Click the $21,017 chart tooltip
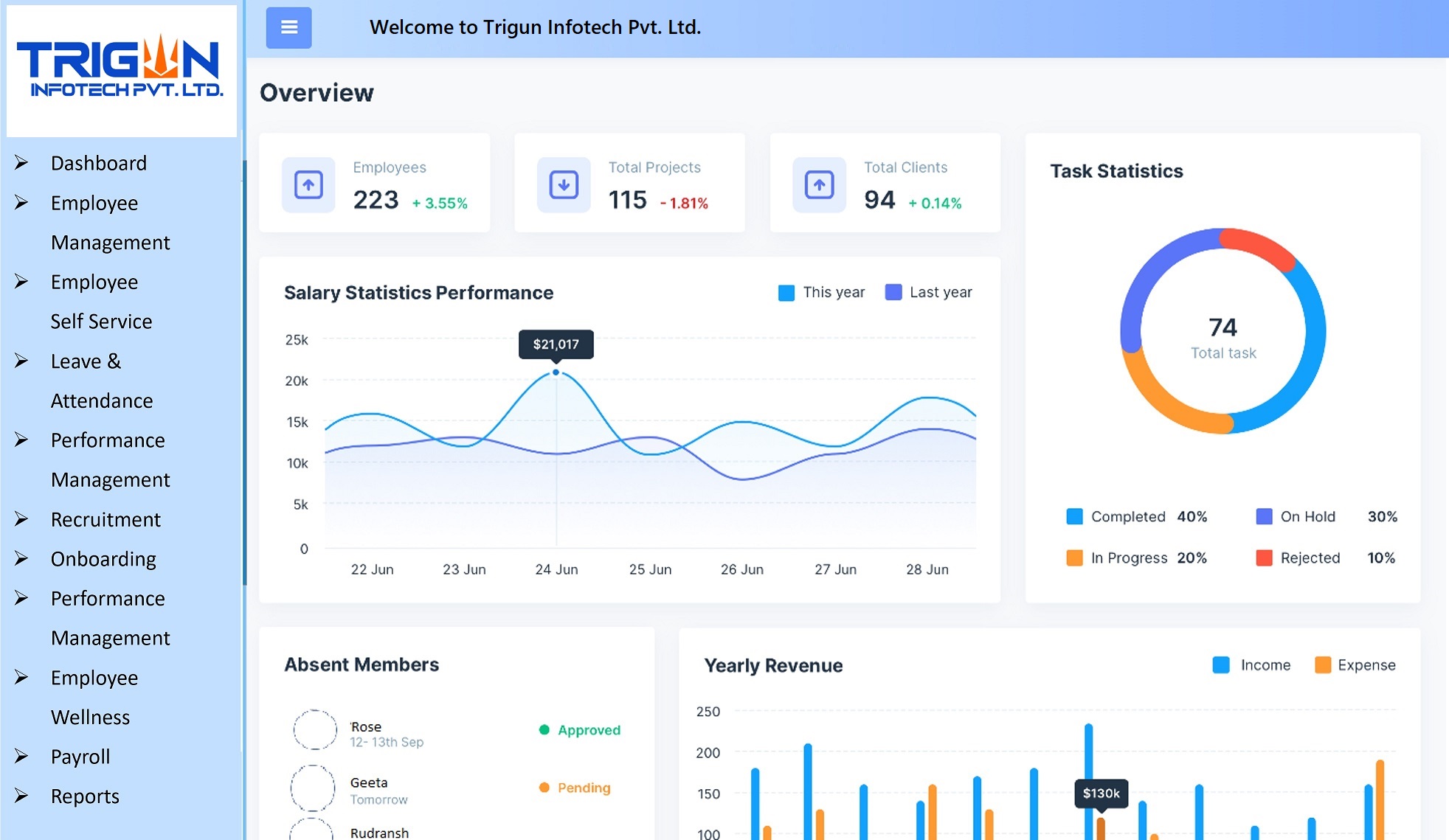1449x840 pixels. (556, 344)
